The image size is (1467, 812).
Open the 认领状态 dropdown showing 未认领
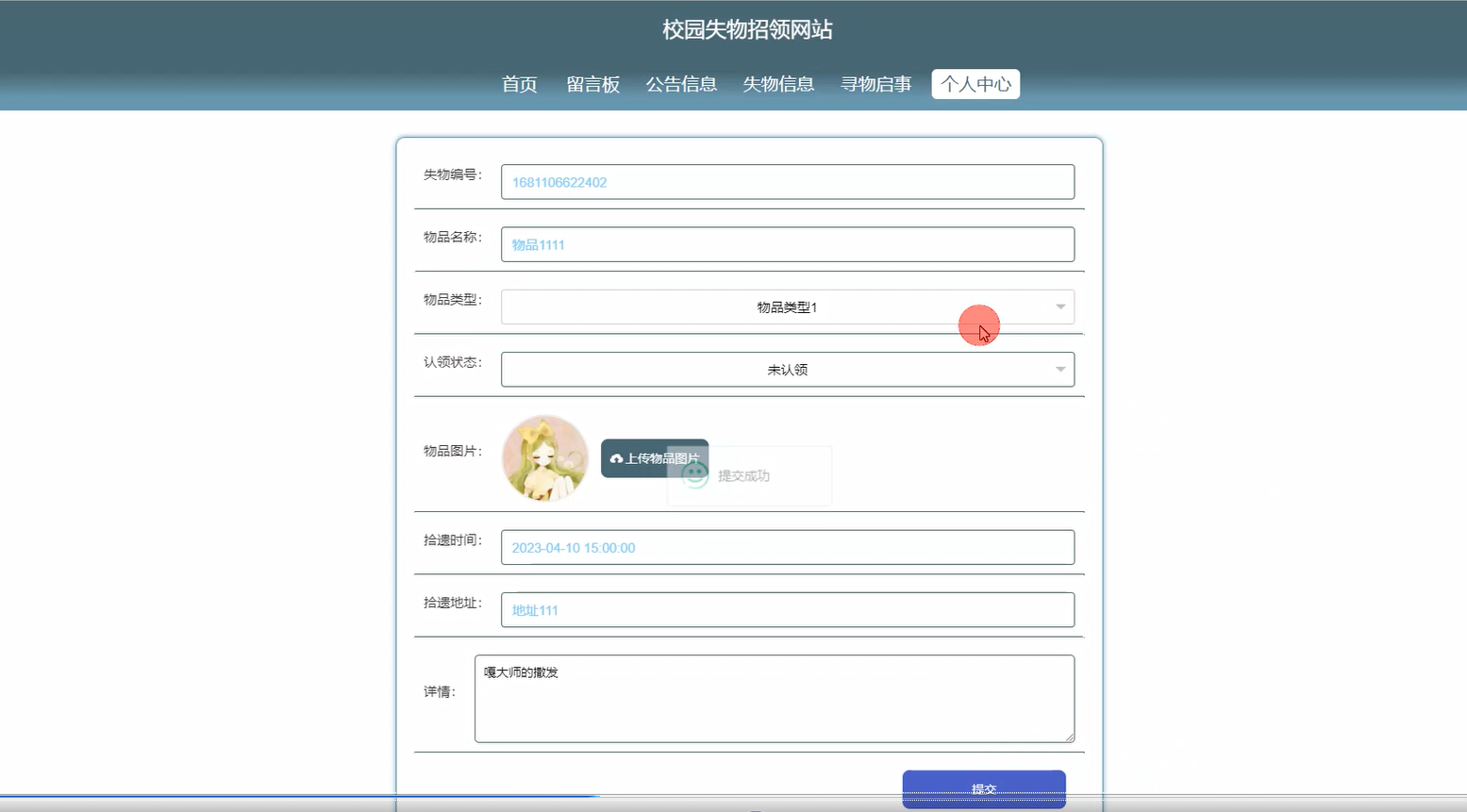tap(788, 369)
